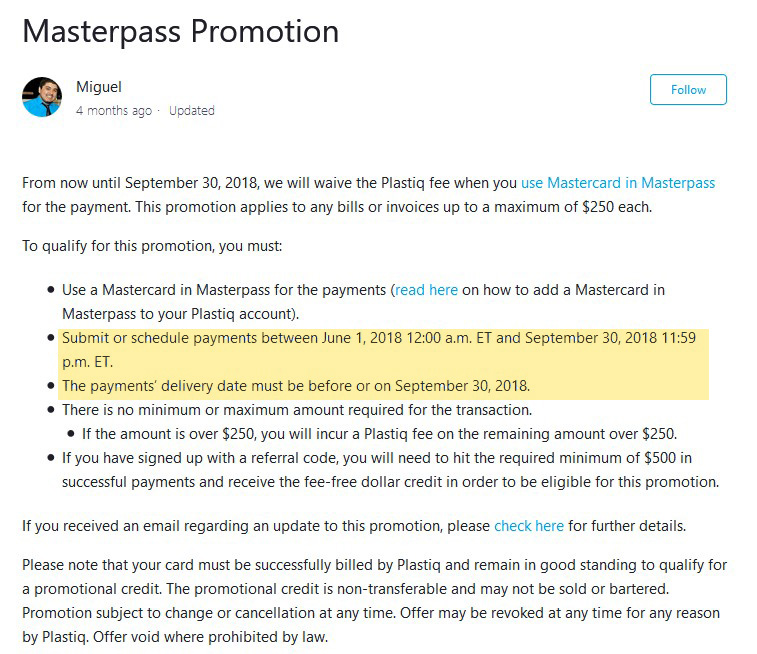The width and height of the screenshot is (757, 654).
Task: Open Miguel's profile avatar image
Action: [42, 97]
